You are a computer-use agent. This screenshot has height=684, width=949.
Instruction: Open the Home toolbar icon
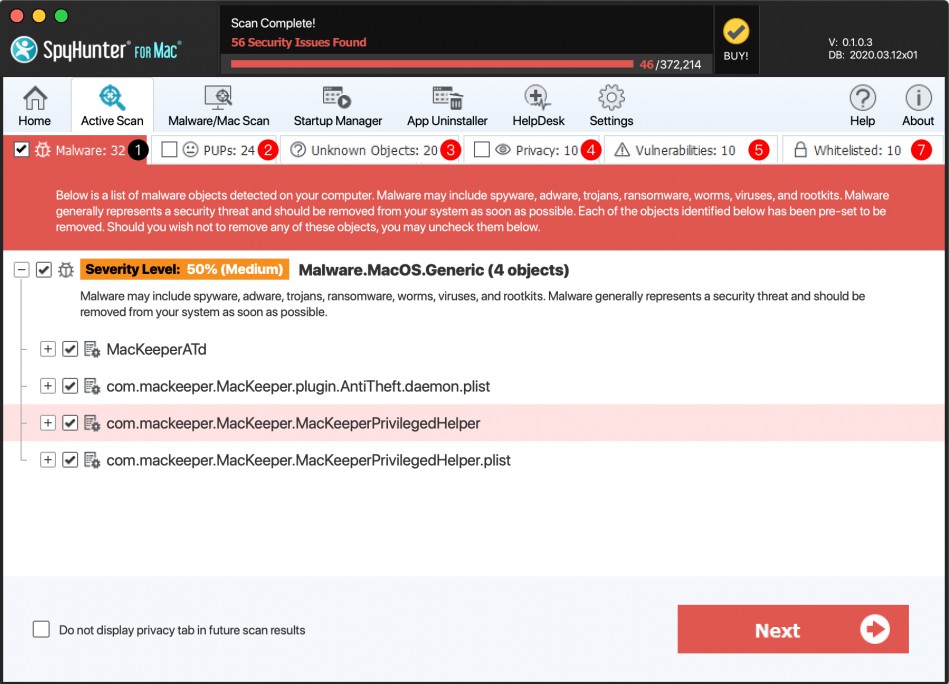click(35, 106)
